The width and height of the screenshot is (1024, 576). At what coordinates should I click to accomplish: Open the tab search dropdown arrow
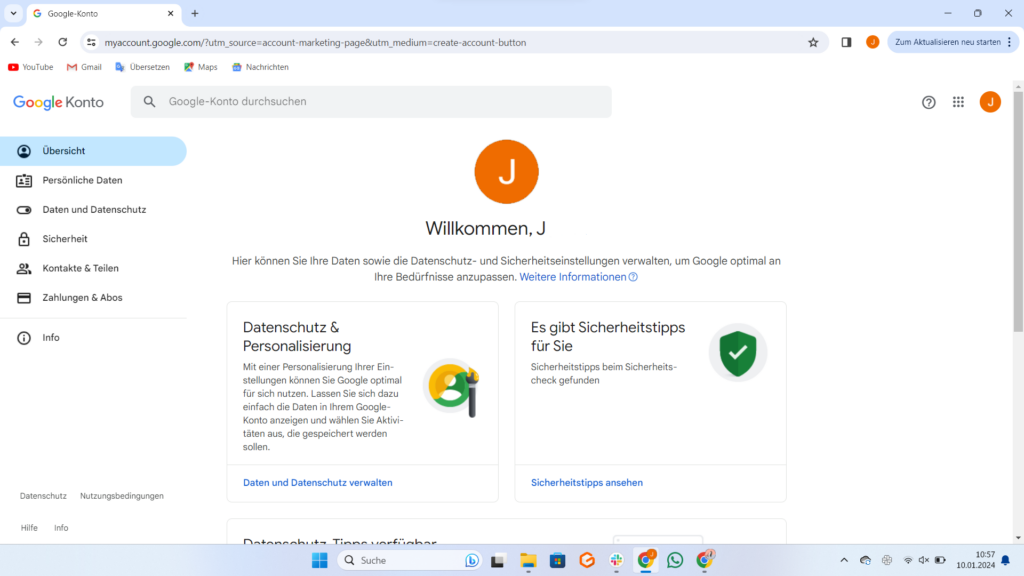(x=13, y=13)
